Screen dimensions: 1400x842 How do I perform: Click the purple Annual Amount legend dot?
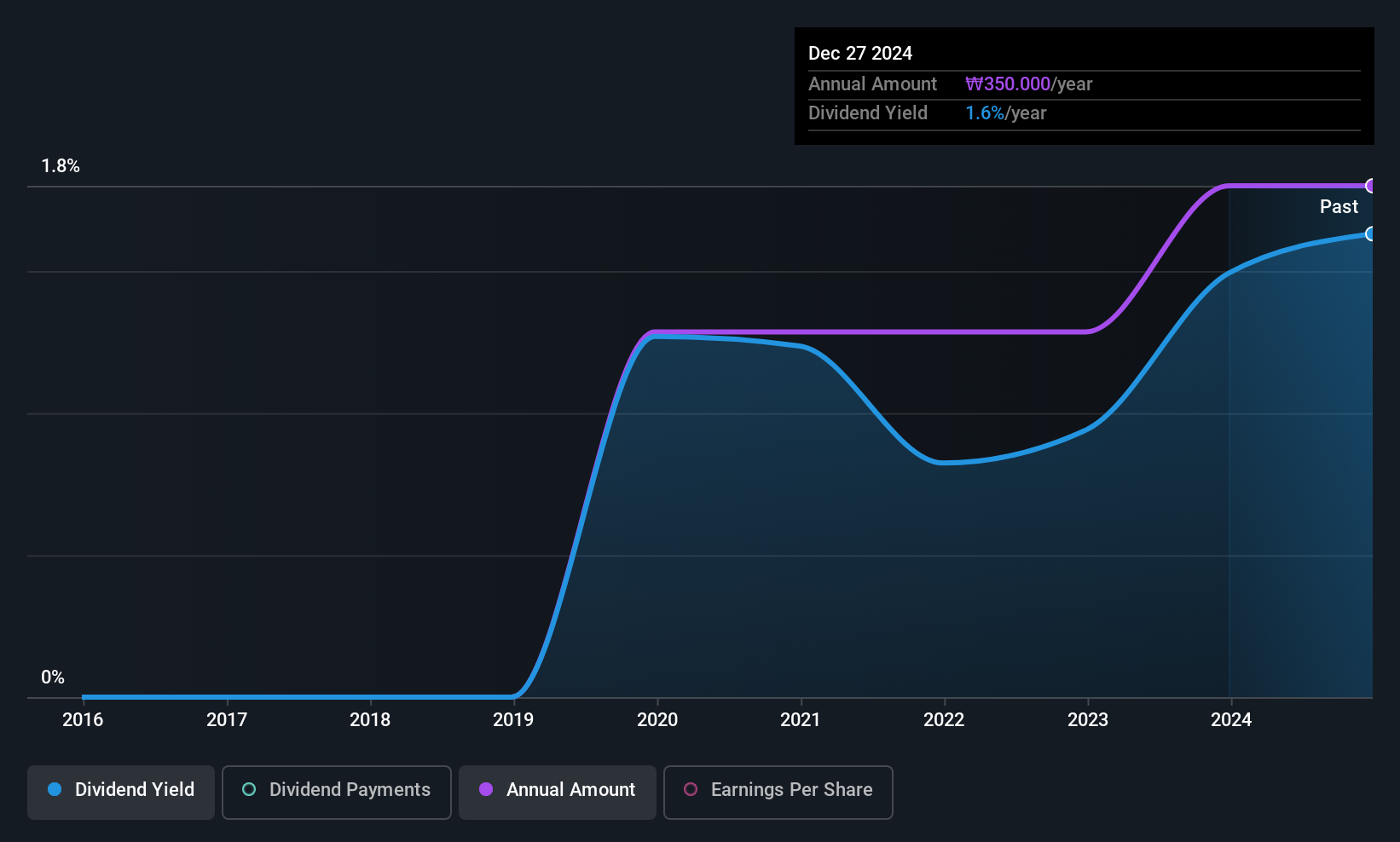486,789
